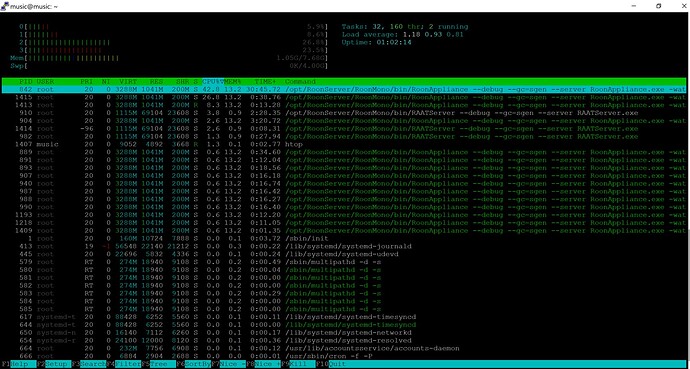Open the F6 SortBy selector
Screen dimensions: 690x369
click(x=194, y=364)
